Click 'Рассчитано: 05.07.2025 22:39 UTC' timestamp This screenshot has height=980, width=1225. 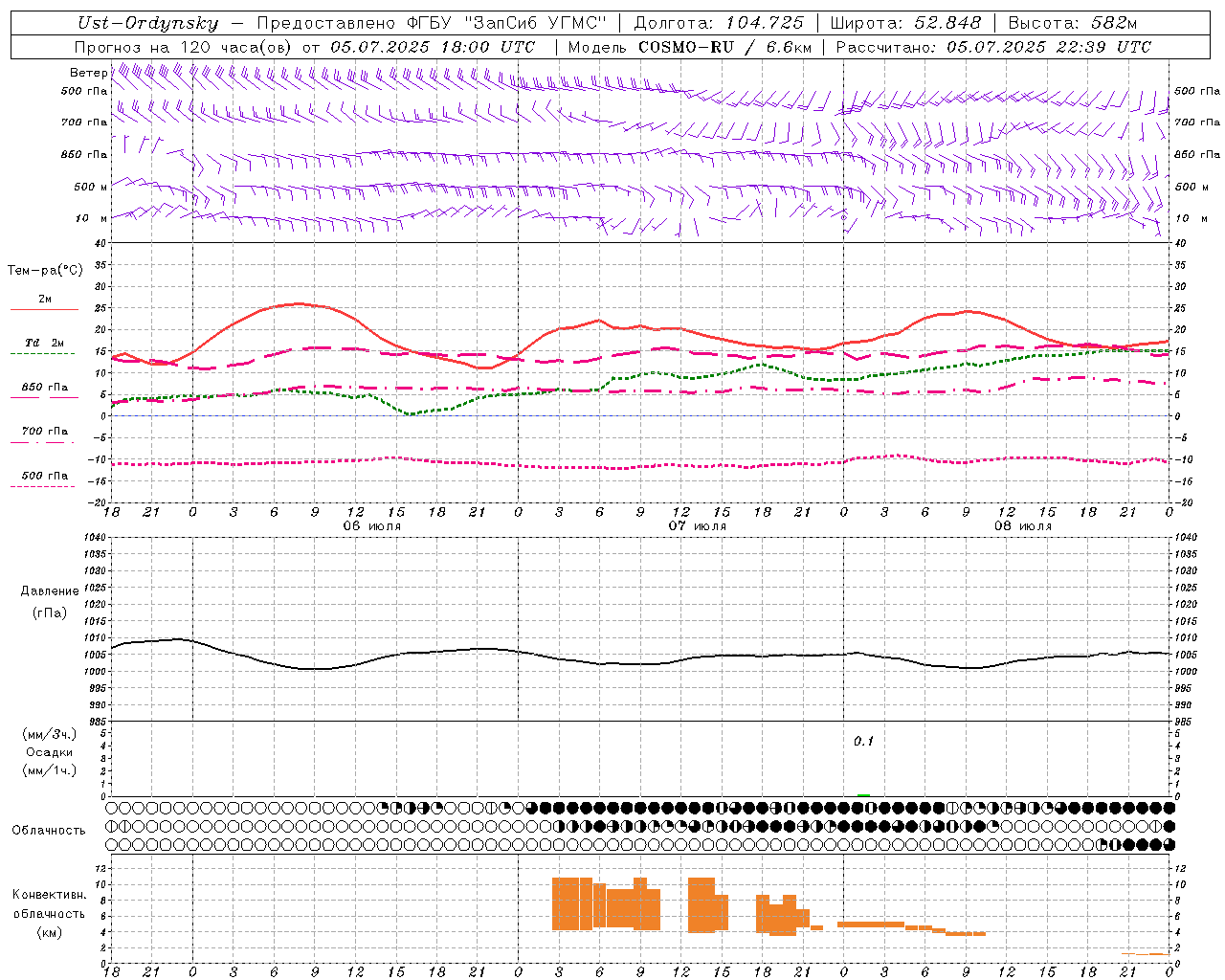pyautogui.click(x=993, y=47)
